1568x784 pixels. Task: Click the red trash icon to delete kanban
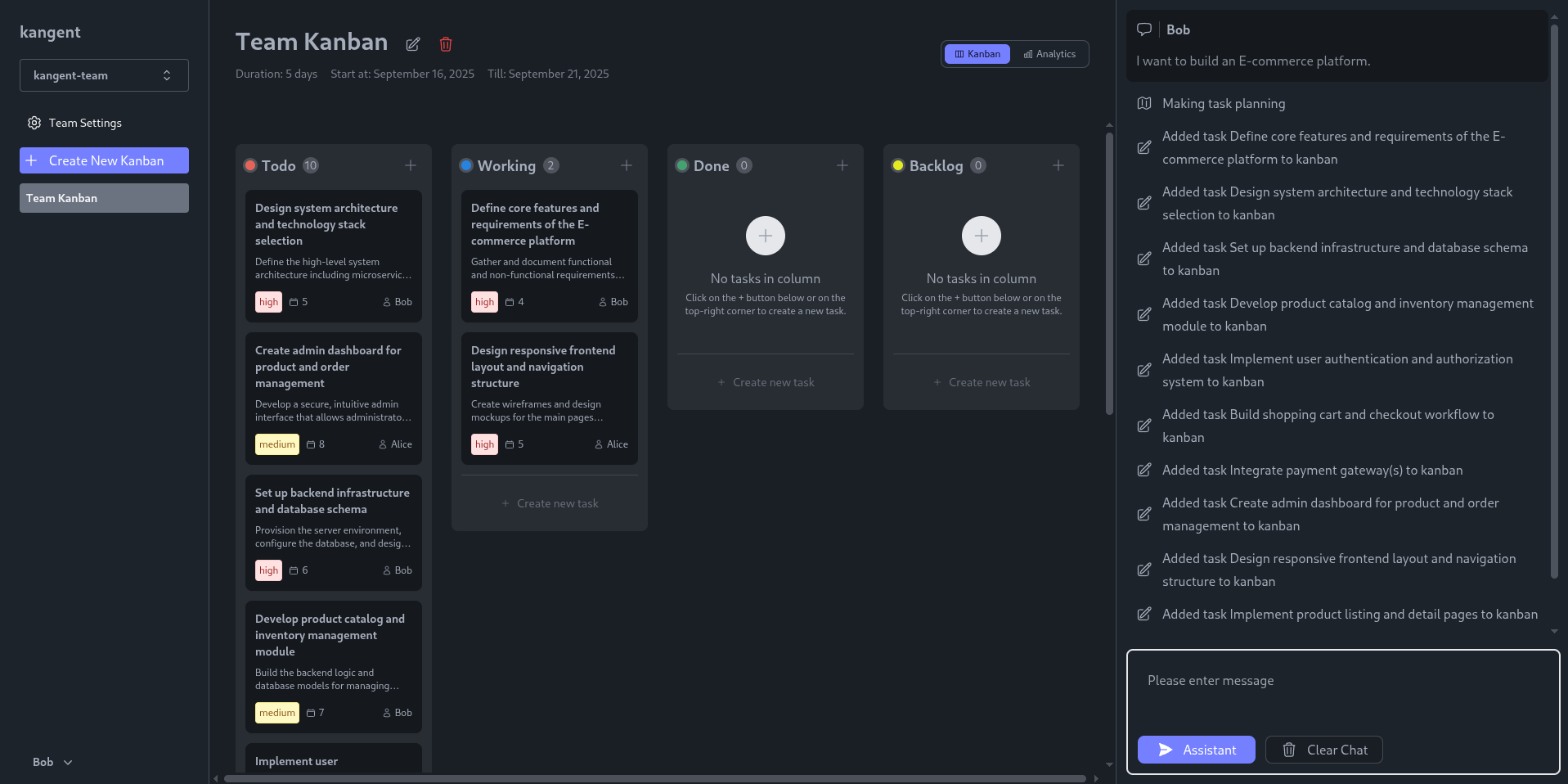[446, 44]
